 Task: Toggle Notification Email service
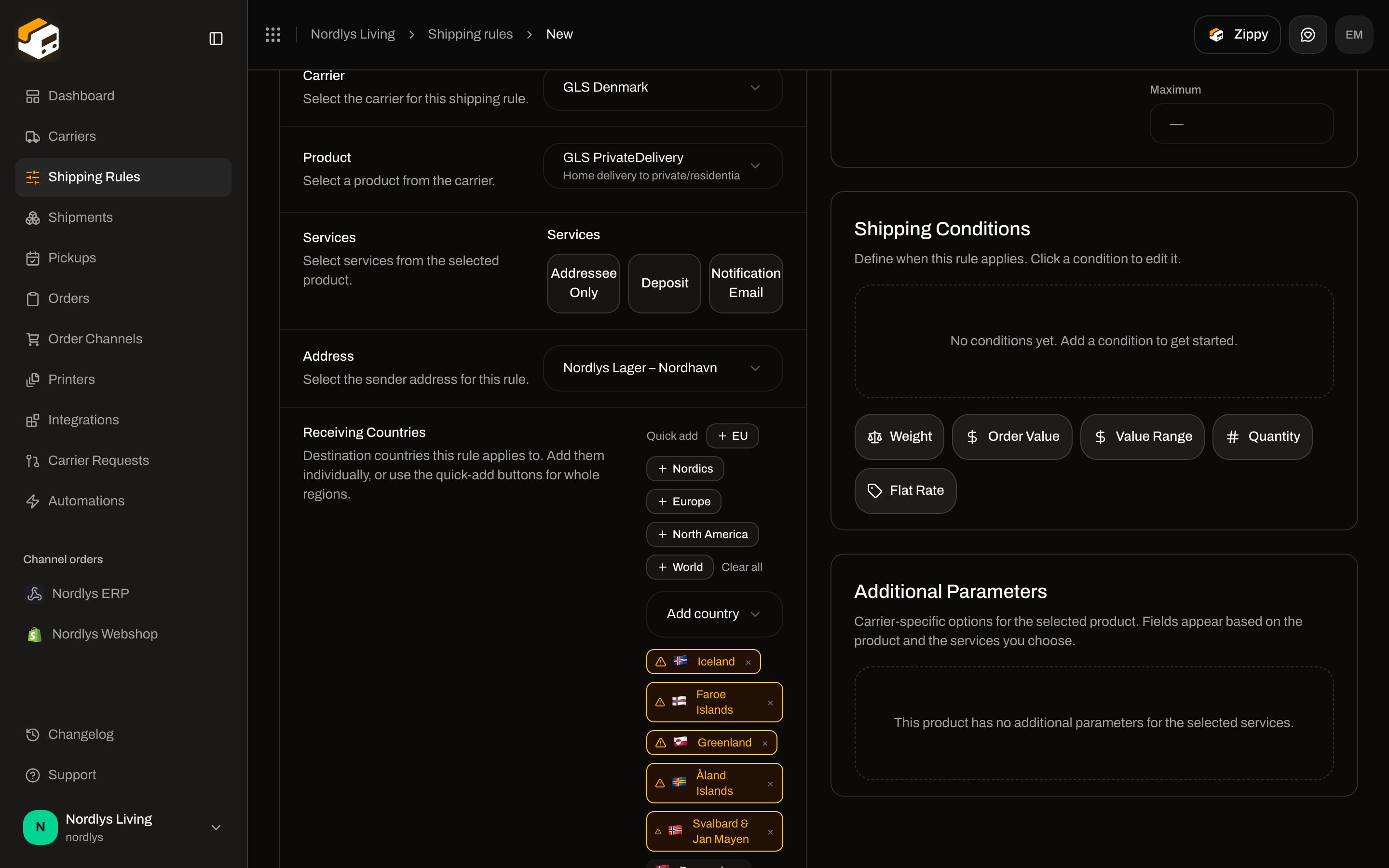[746, 284]
